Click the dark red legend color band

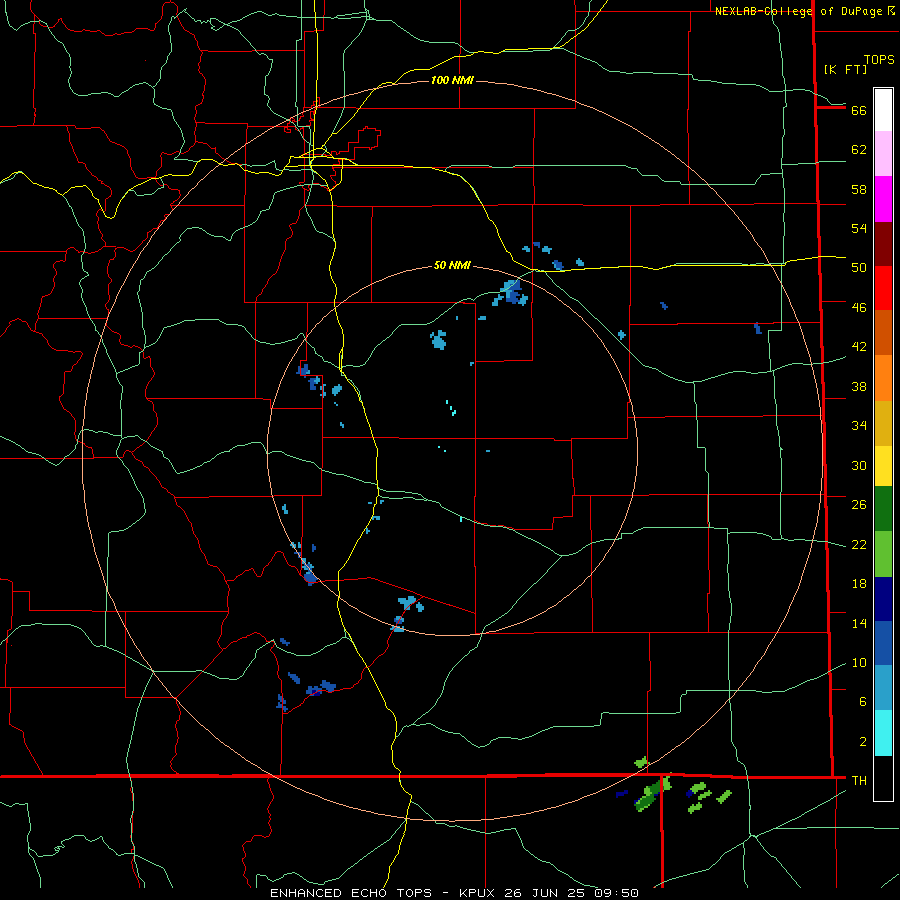[x=883, y=244]
